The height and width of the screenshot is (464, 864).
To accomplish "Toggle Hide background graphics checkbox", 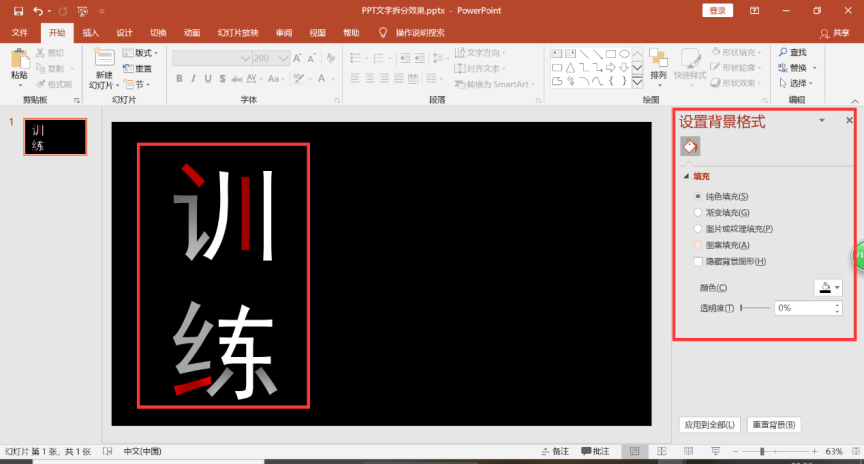I will click(698, 261).
